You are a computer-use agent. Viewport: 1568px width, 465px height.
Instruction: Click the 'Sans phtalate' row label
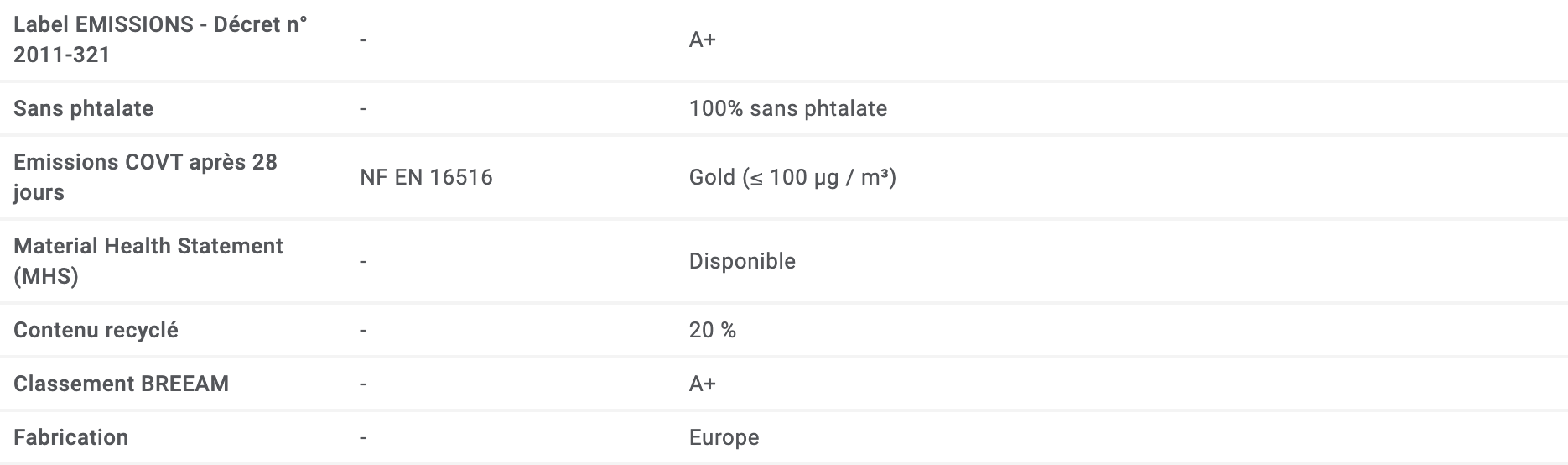84,108
